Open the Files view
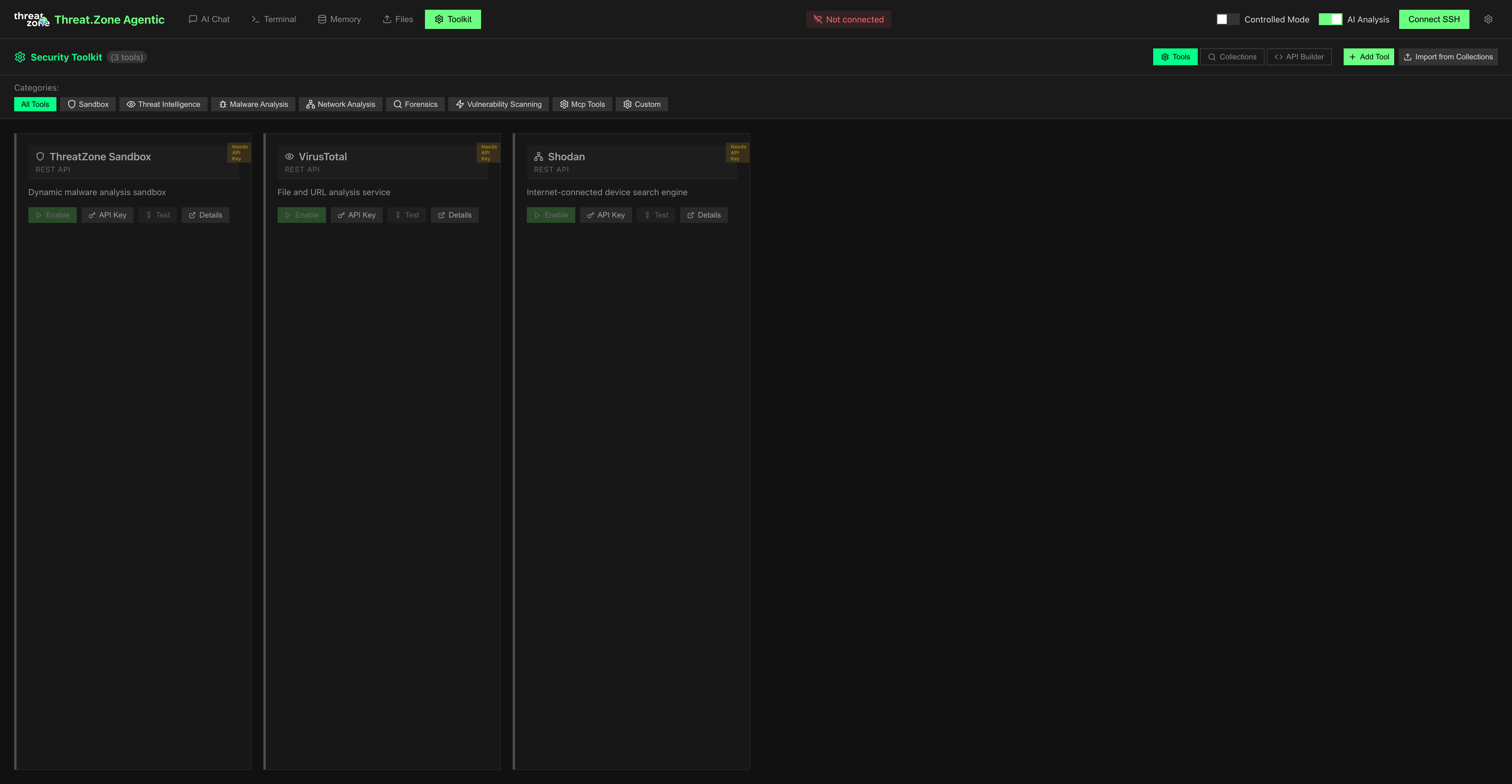 [x=398, y=19]
